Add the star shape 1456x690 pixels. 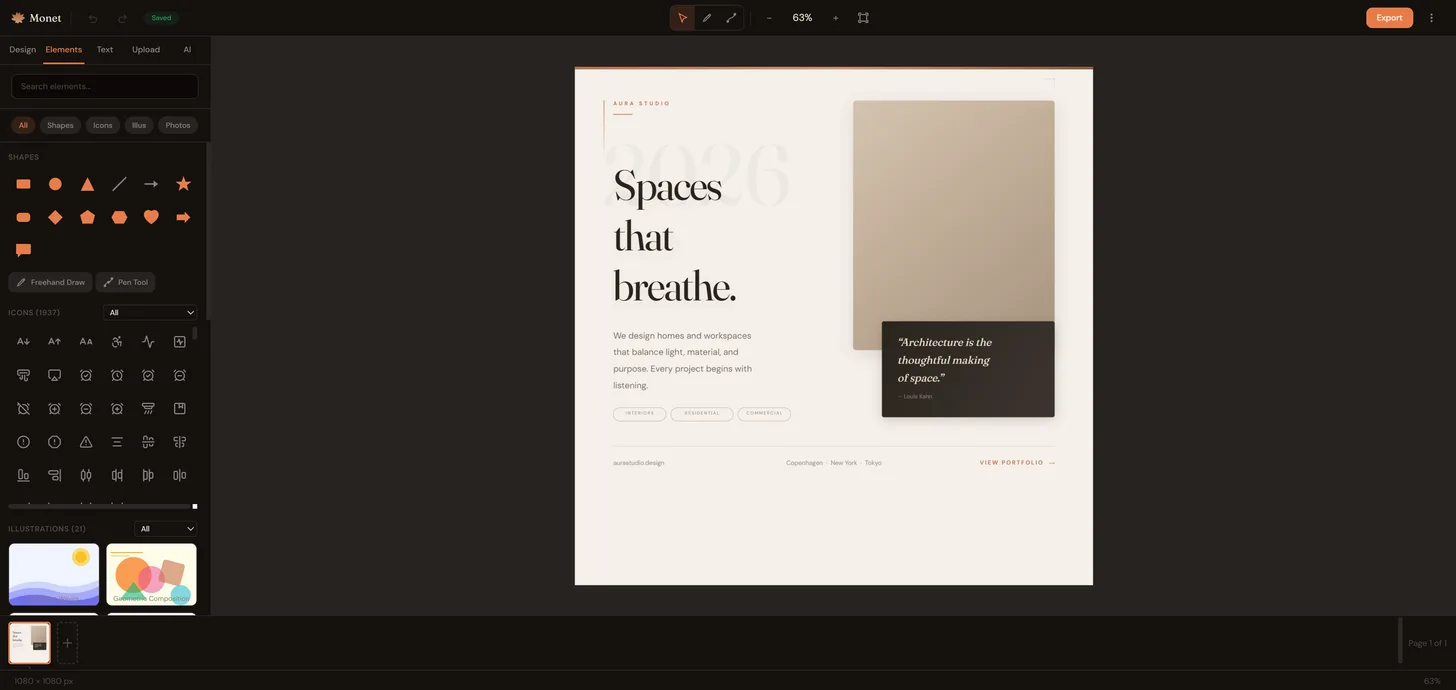tap(183, 184)
